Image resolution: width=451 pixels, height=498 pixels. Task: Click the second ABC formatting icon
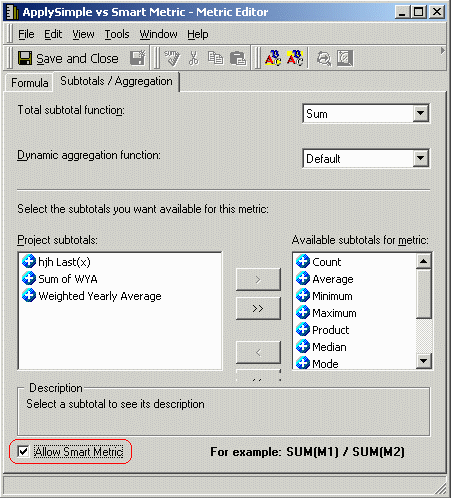[x=295, y=58]
